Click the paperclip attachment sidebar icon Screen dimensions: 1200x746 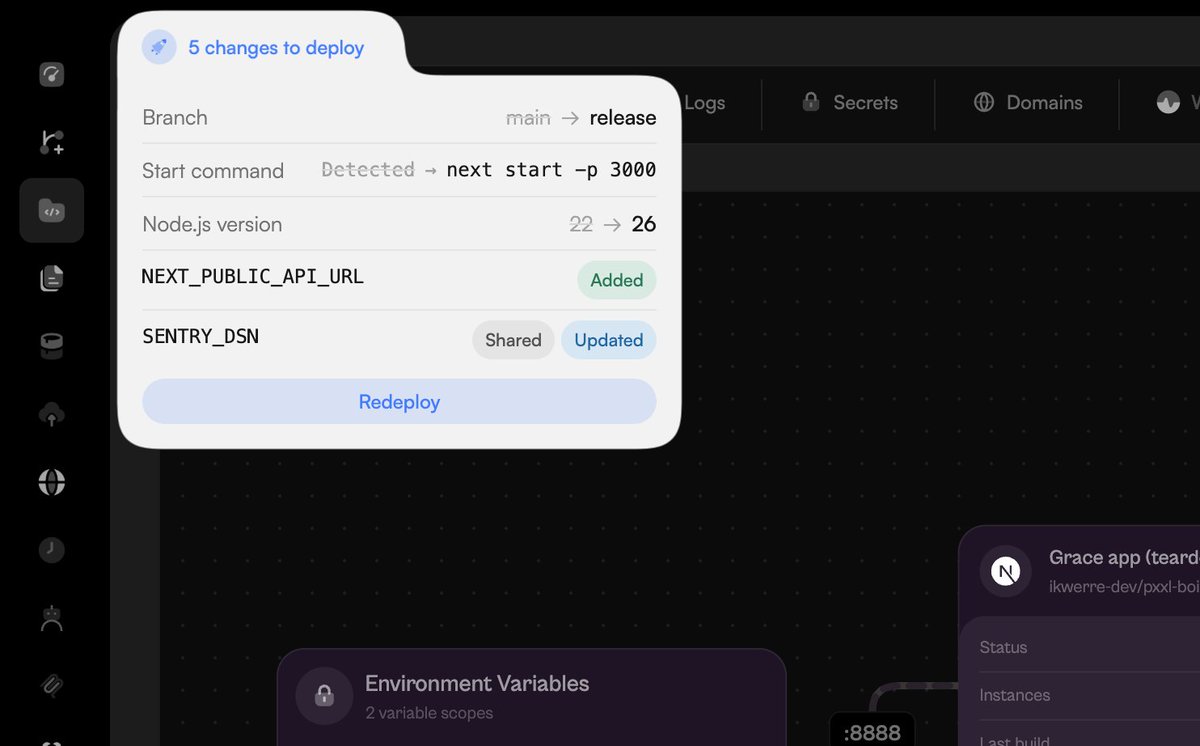[x=52, y=685]
